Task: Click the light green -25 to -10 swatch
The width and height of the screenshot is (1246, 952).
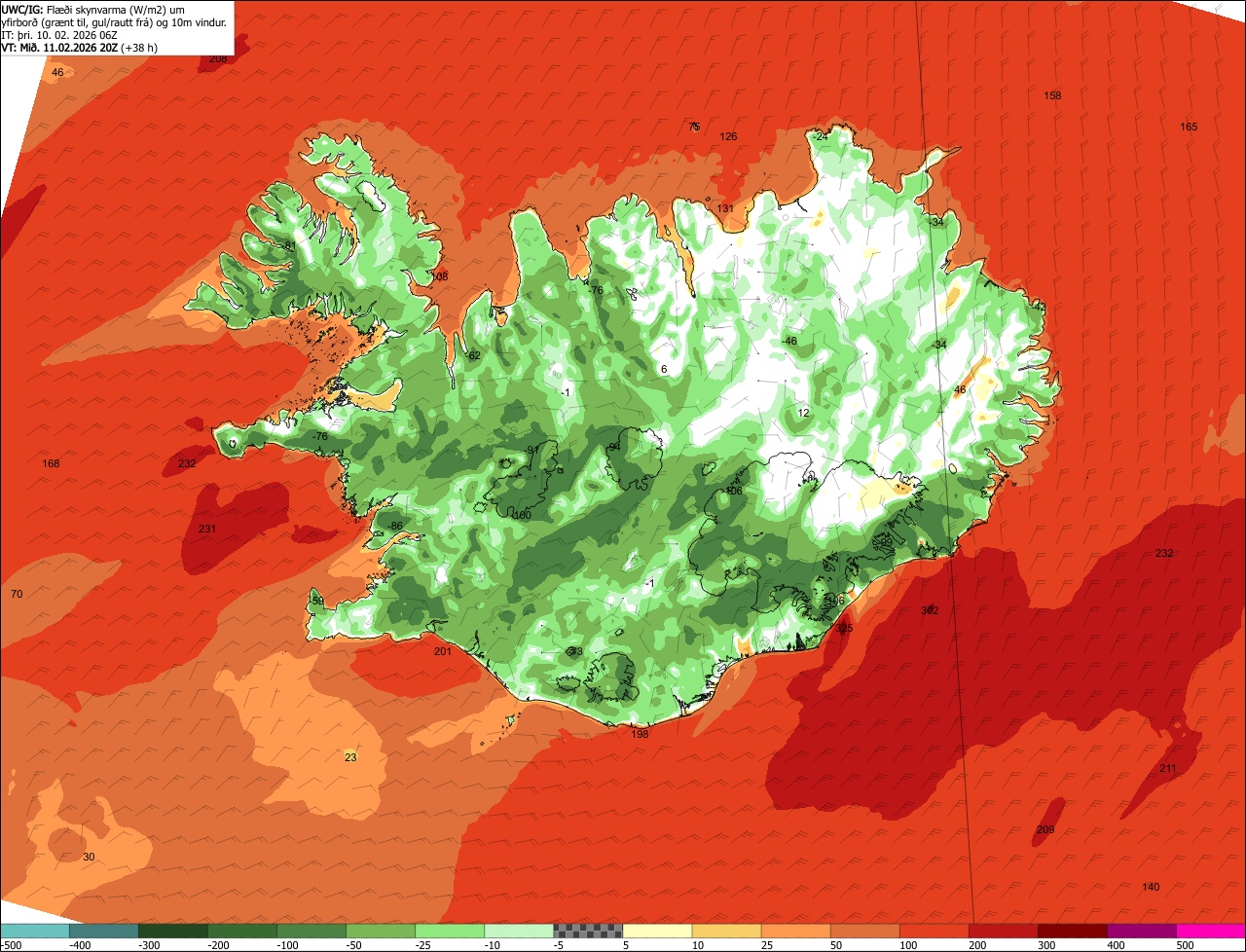Action: (x=449, y=931)
